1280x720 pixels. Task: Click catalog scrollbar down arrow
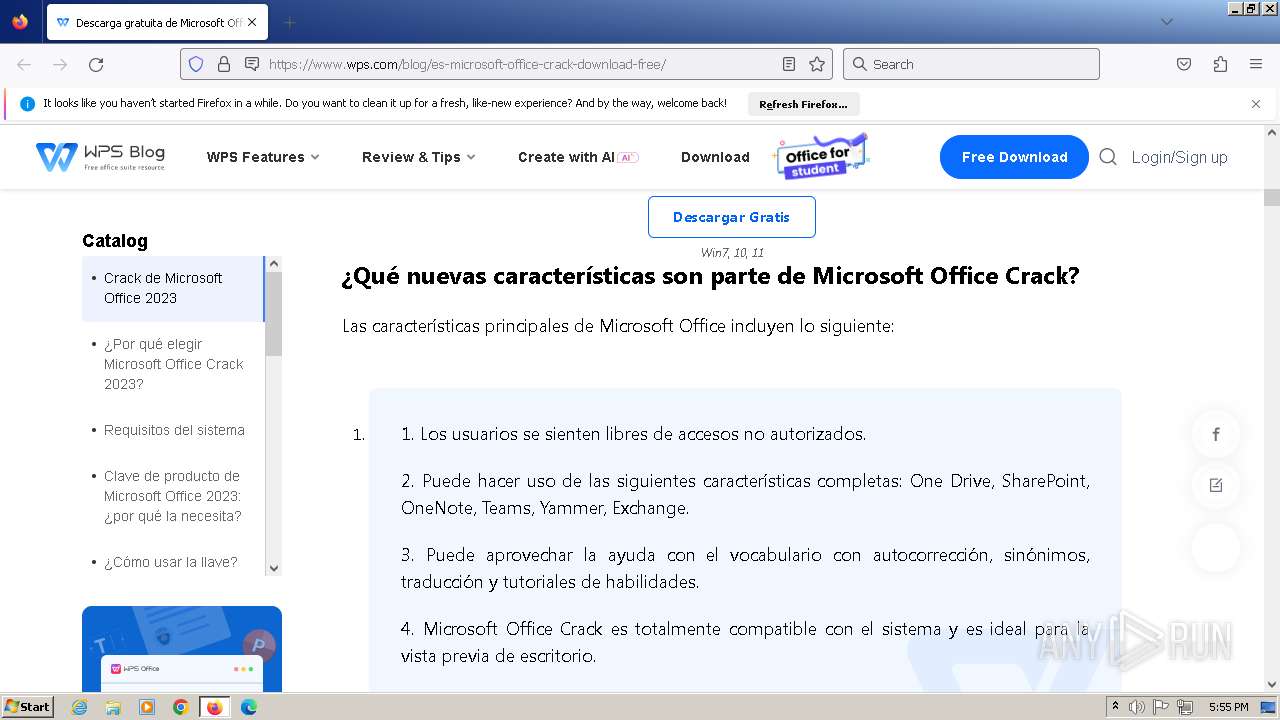tap(274, 568)
